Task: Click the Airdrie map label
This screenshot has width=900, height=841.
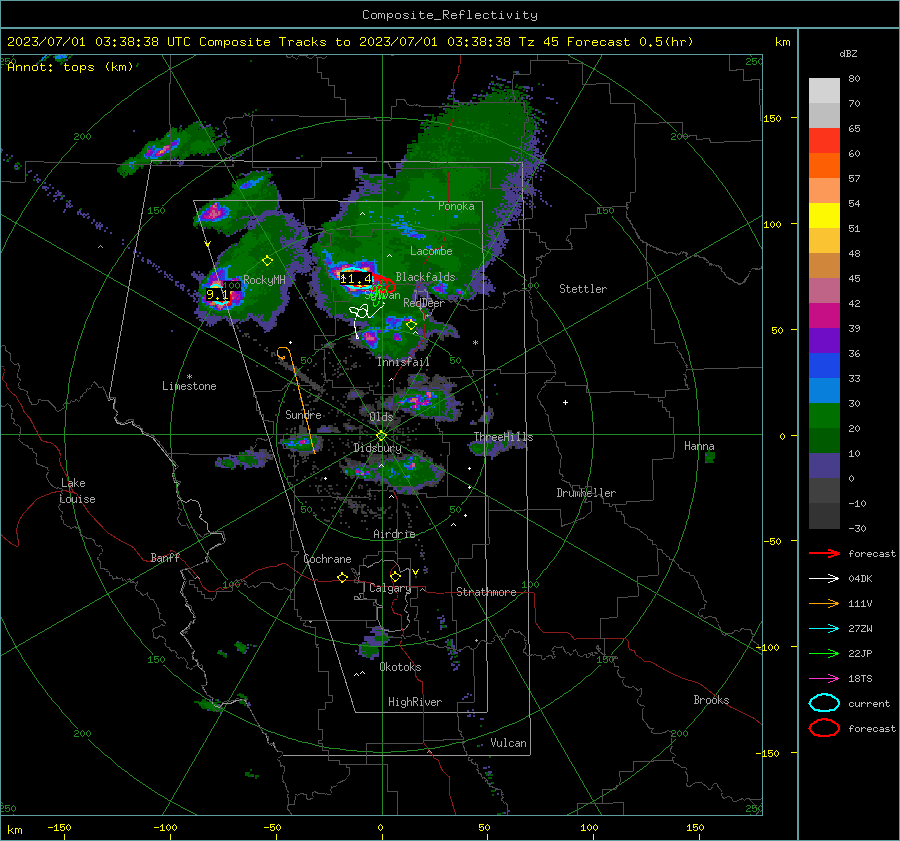Action: (x=394, y=534)
